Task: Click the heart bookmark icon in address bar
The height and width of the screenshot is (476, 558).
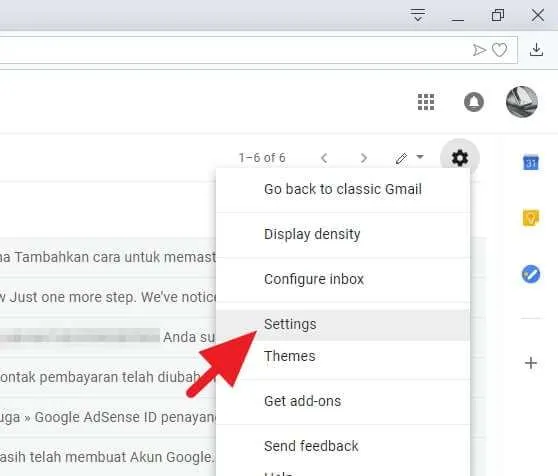Action: pyautogui.click(x=499, y=50)
